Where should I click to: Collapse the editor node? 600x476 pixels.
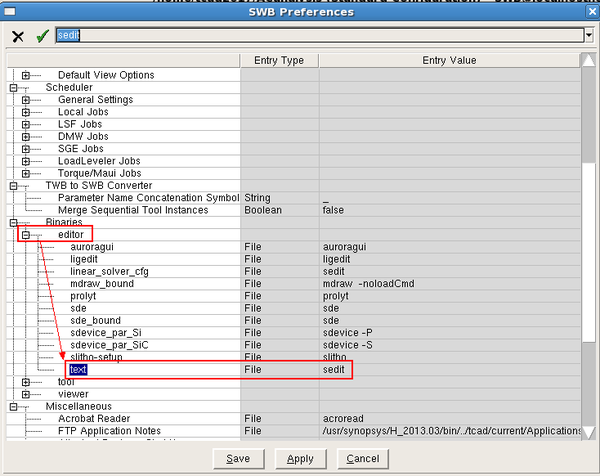click(x=26, y=235)
